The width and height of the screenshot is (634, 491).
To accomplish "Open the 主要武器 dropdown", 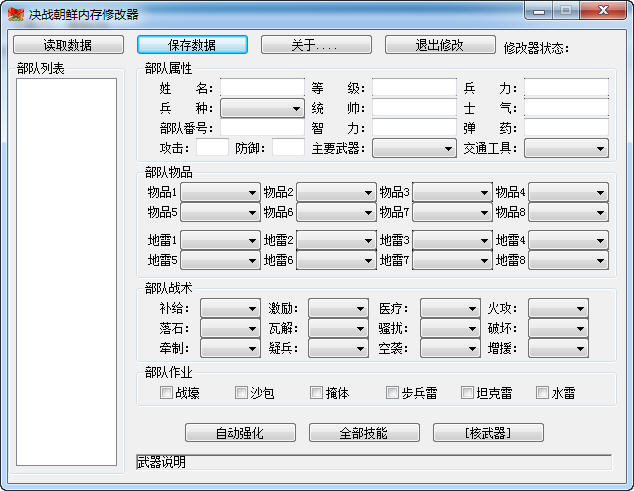I will point(414,148).
